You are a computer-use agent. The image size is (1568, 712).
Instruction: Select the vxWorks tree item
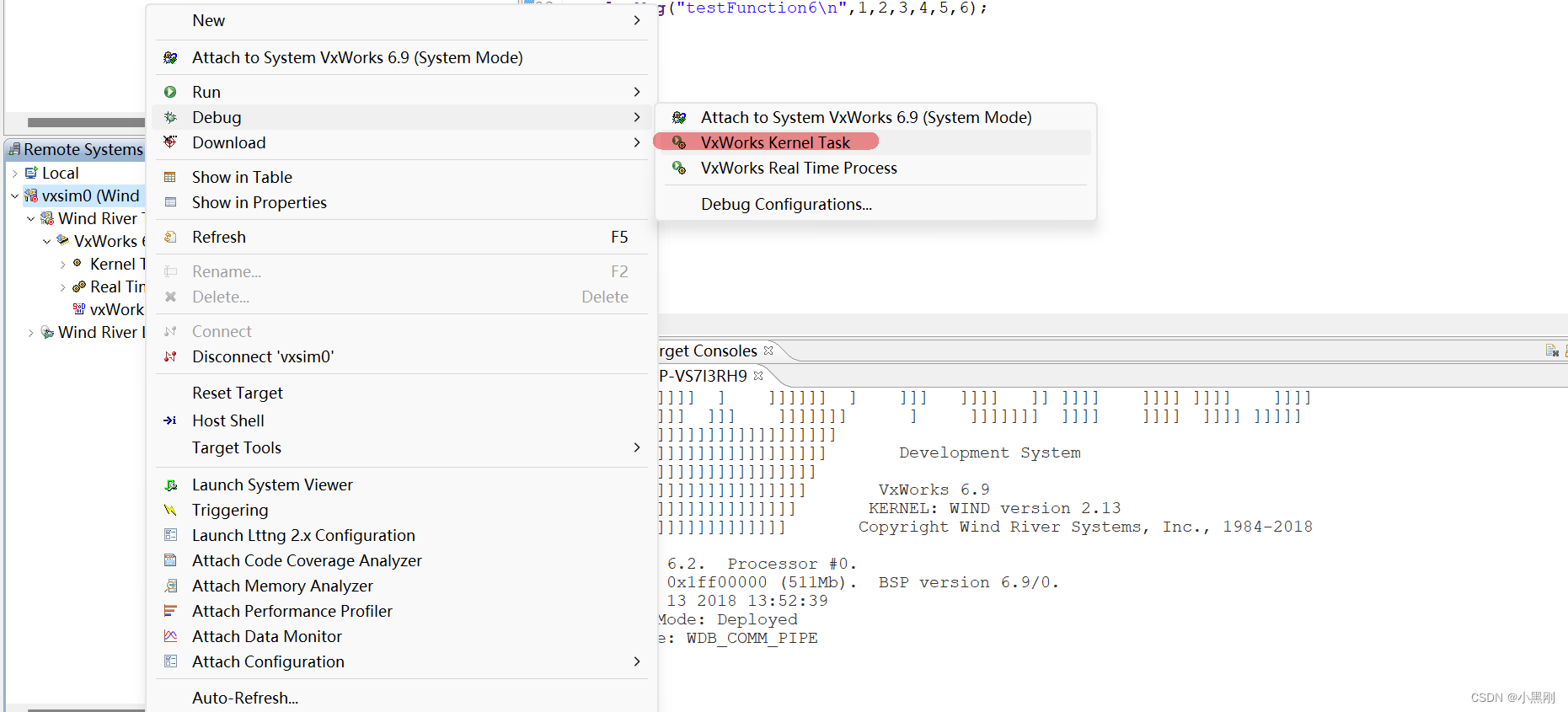pos(109,309)
